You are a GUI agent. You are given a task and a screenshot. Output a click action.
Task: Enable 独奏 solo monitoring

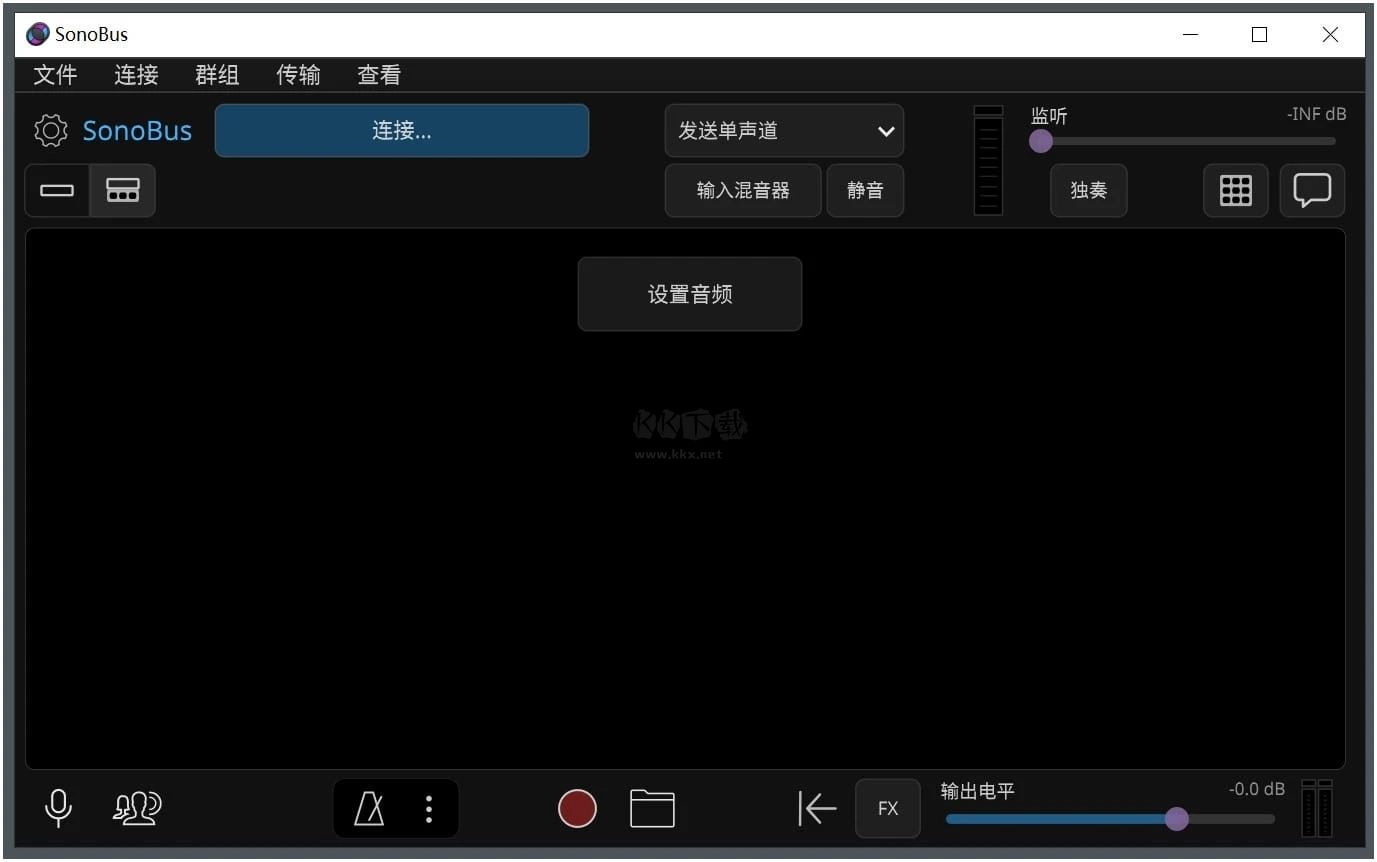pos(1088,190)
